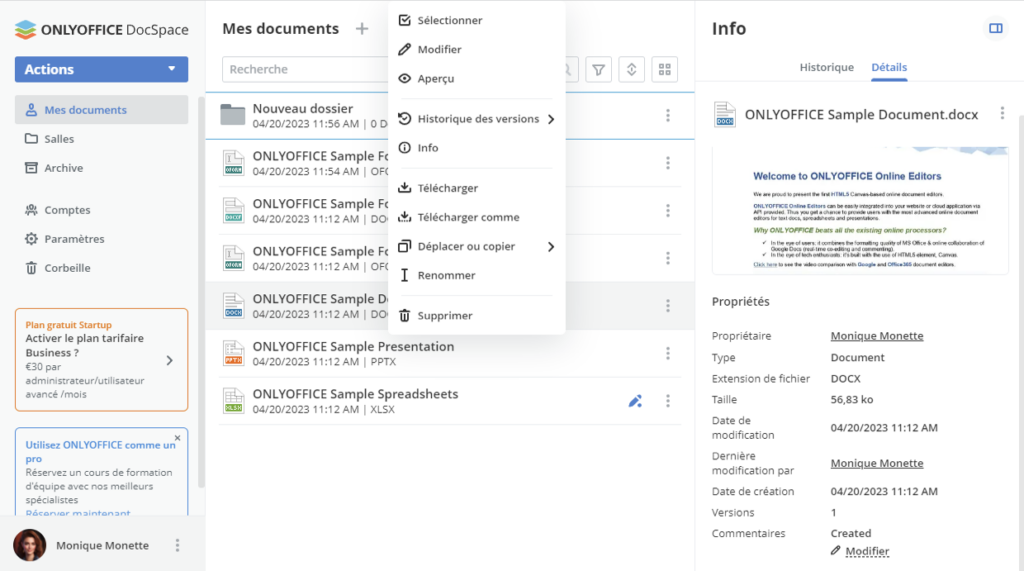This screenshot has height=571, width=1024.
Task: Click plus icon next to Mes documents
Action: coord(361,29)
